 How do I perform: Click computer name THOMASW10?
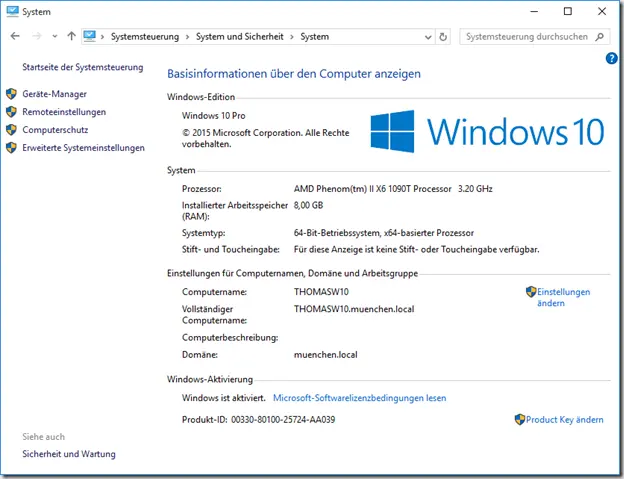(x=321, y=292)
